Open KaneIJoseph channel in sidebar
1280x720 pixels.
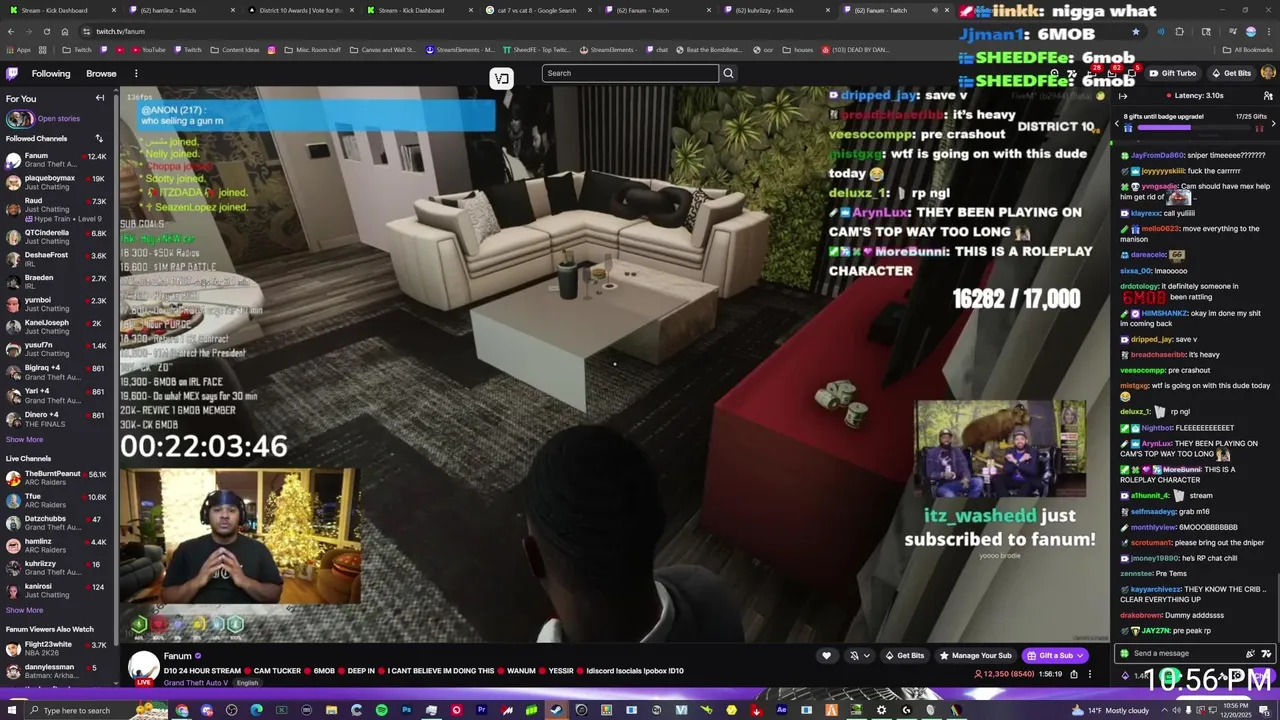tap(56, 327)
